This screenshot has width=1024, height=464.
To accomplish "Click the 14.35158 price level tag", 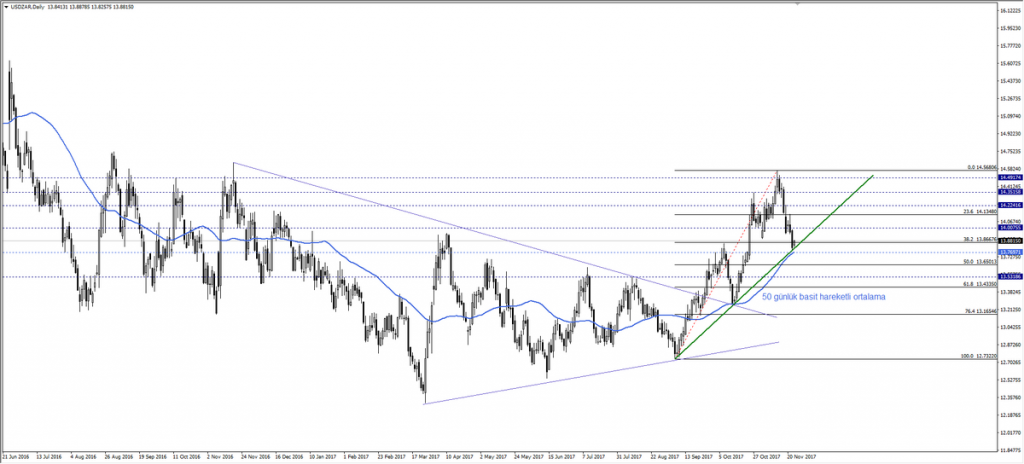I will (1010, 192).
